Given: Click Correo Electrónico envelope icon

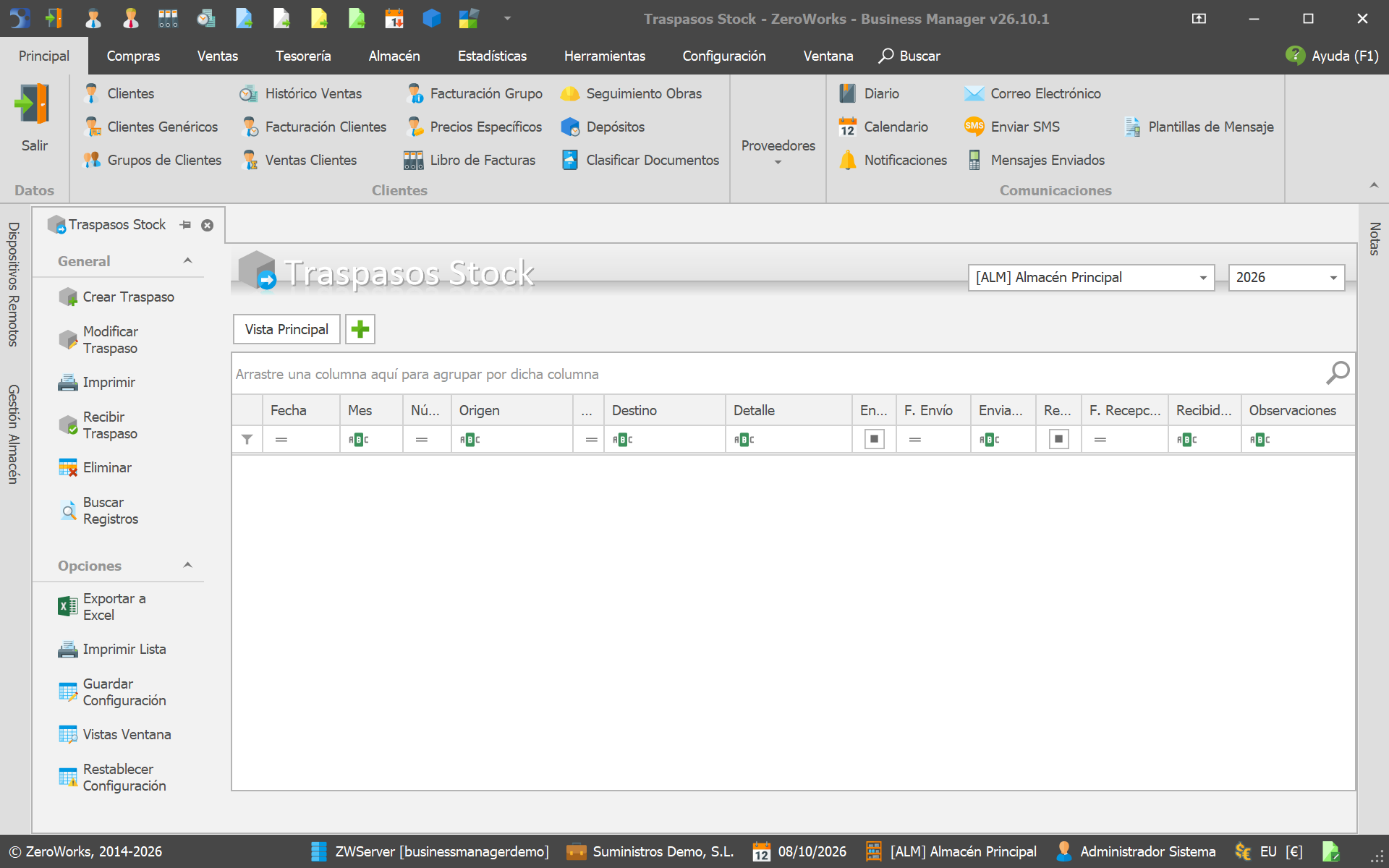Looking at the screenshot, I should (x=974, y=93).
